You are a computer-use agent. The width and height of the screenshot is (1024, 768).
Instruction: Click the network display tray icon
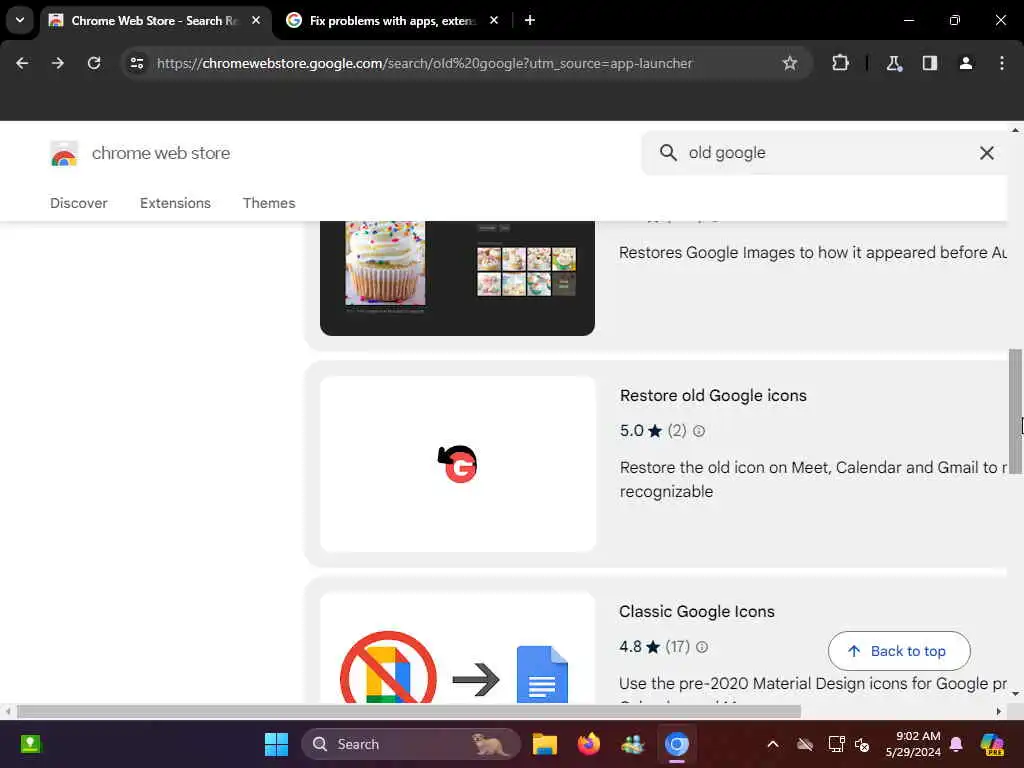point(837,744)
